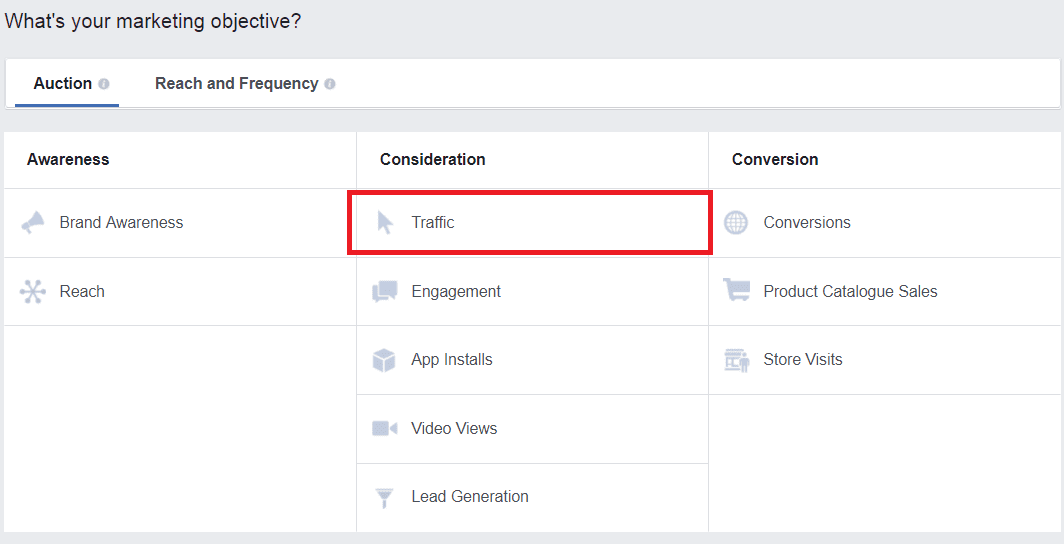Click the Product Catalogue Sales cart icon
Viewport: 1064px width, 544px height.
(737, 292)
